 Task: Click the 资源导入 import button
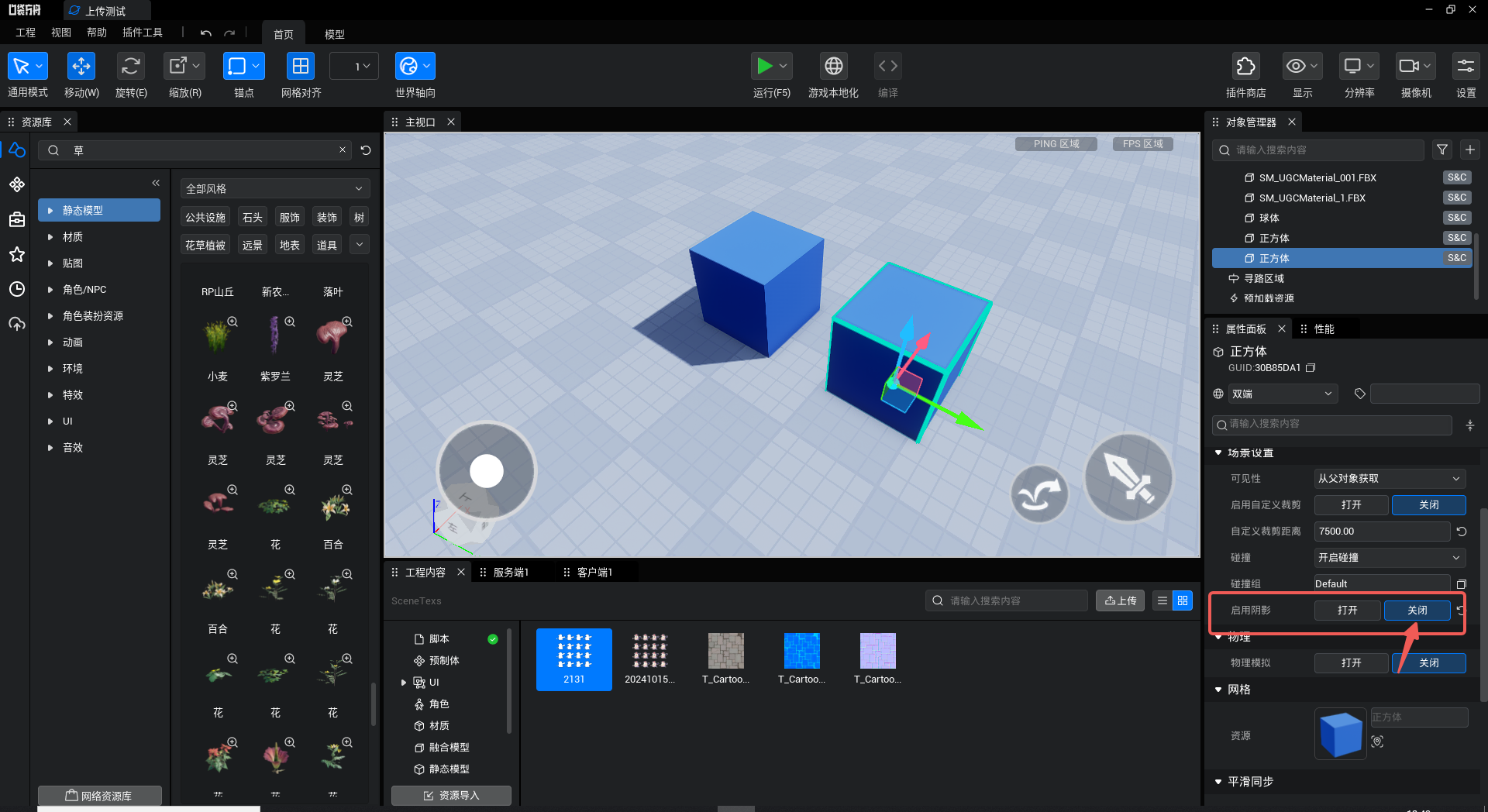451,795
